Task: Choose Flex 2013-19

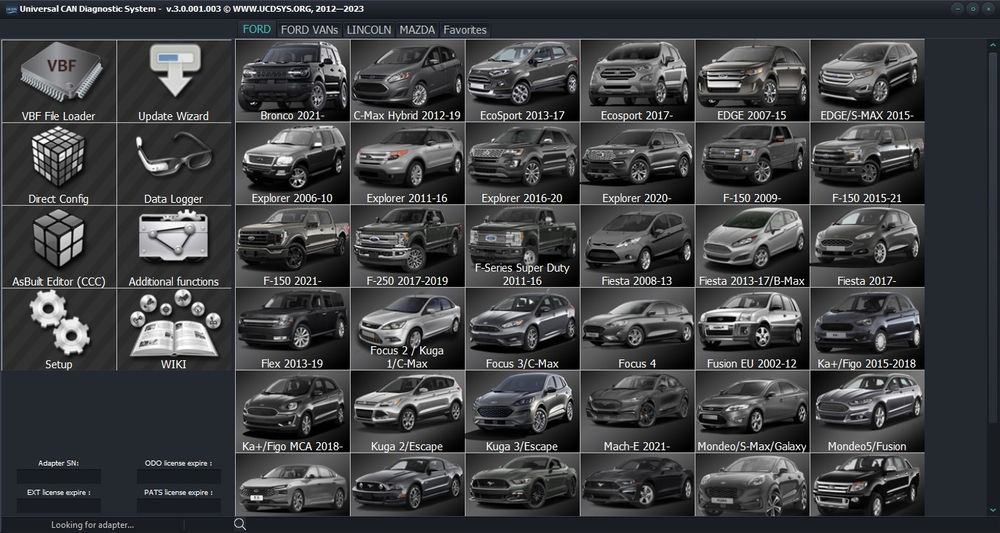Action: point(293,329)
